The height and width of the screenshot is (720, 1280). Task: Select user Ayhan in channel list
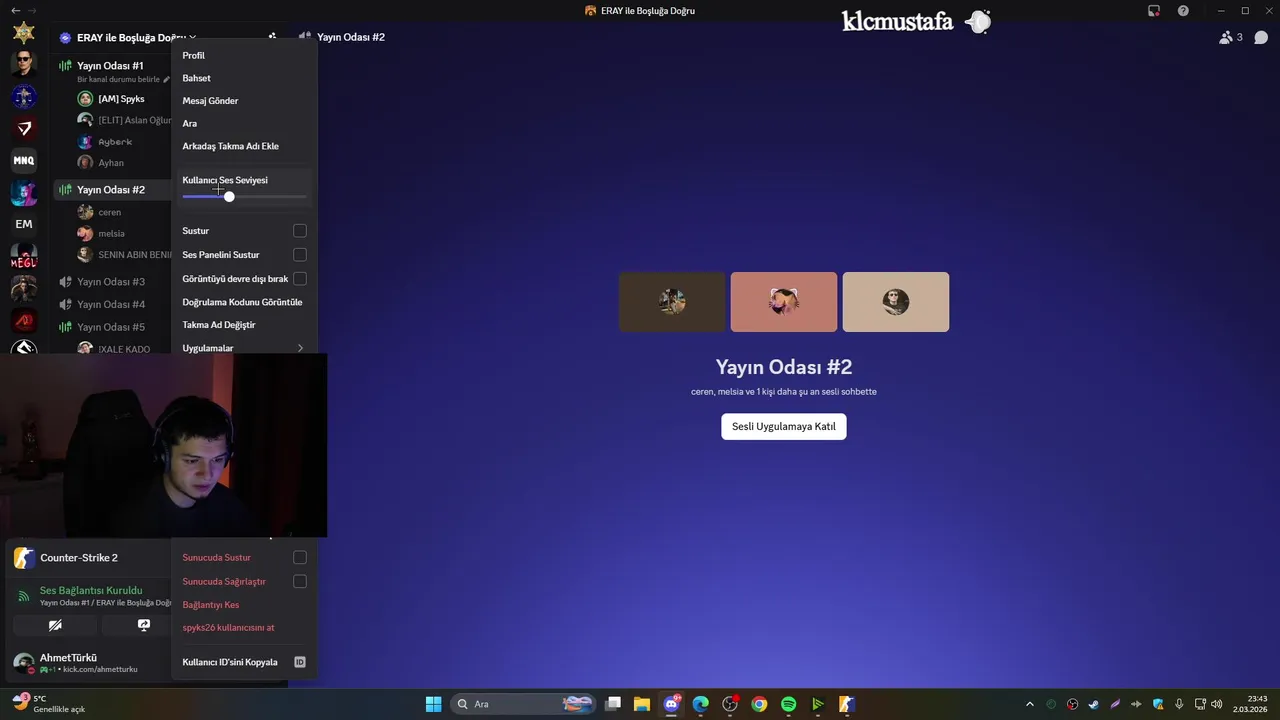click(111, 163)
